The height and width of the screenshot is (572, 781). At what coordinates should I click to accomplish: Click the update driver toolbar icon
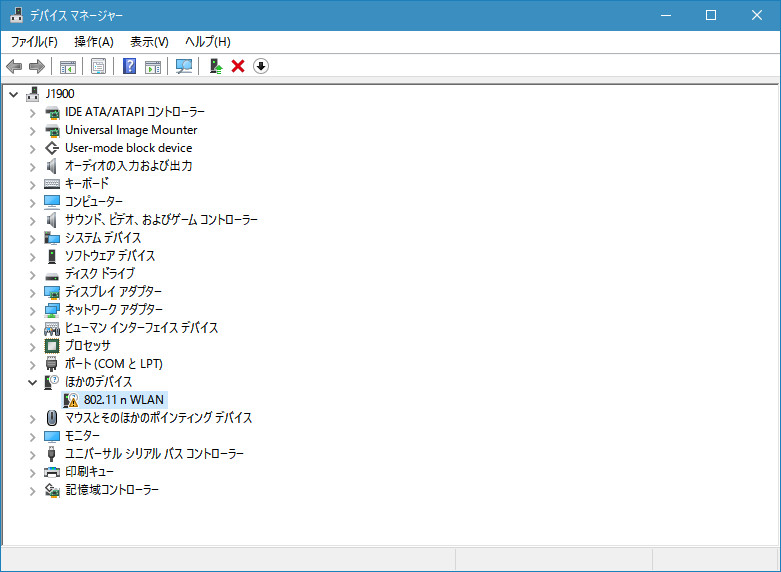215,66
